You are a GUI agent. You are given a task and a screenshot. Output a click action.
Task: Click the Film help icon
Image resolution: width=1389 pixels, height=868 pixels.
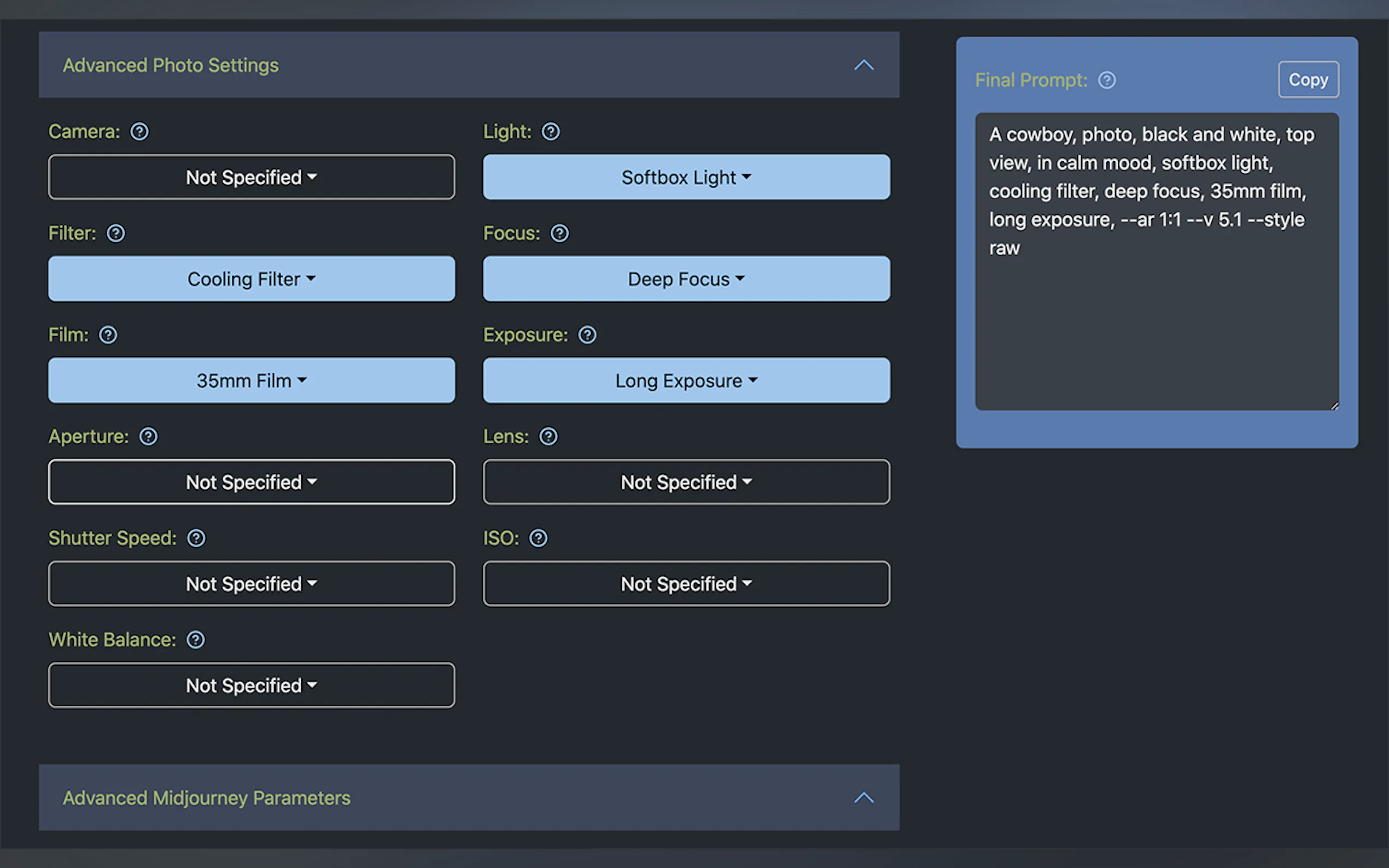[x=108, y=335]
